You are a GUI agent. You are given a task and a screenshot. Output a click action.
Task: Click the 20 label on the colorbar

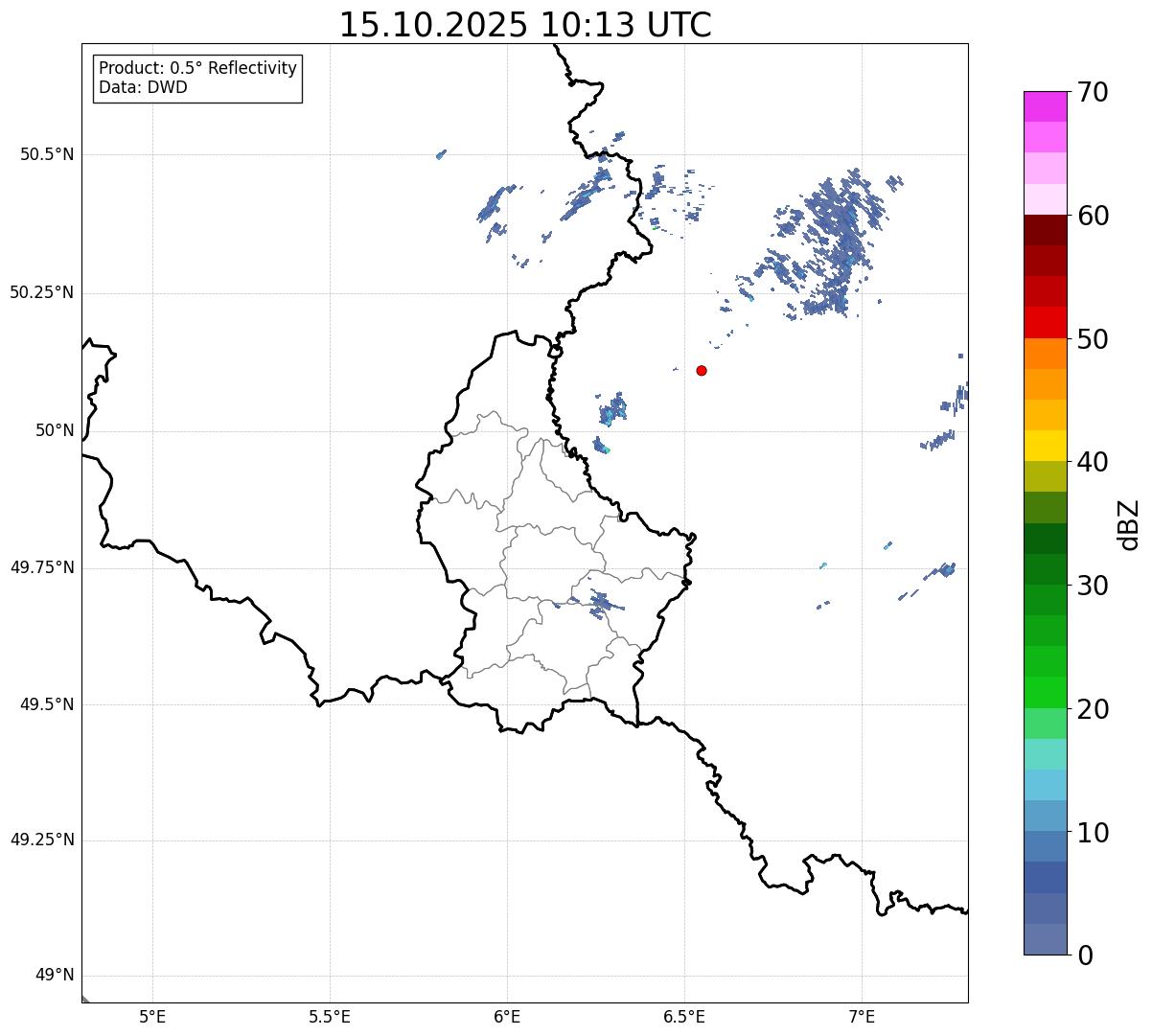point(1093,709)
